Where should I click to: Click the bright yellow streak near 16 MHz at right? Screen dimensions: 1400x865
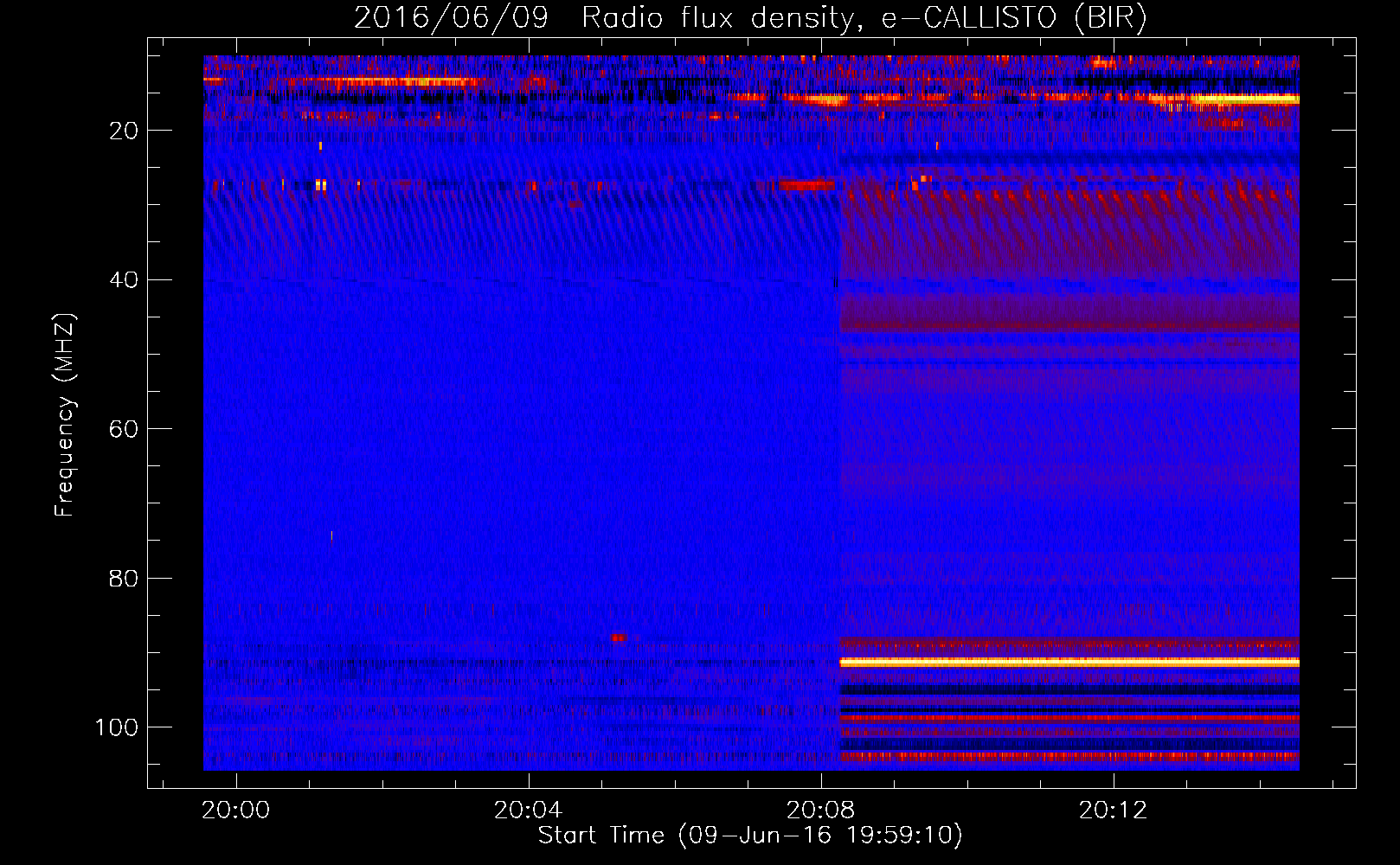(1244, 99)
